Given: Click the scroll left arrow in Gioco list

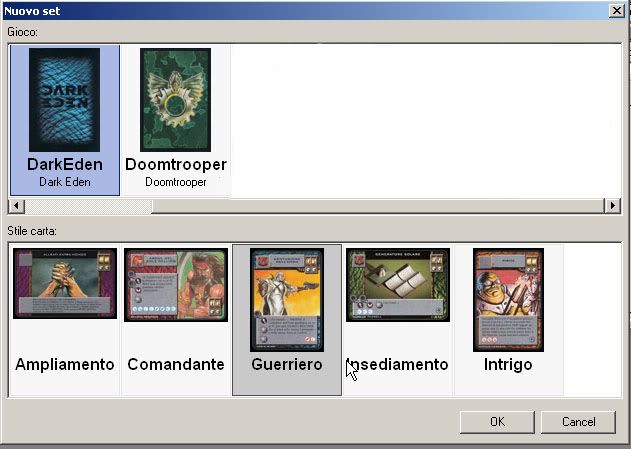Looking at the screenshot, I should 16,206.
